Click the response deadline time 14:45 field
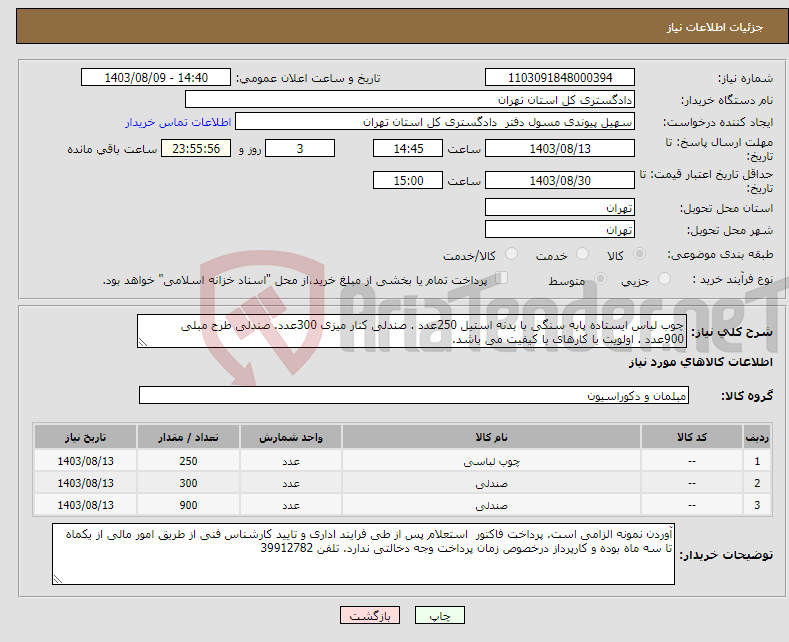The height and width of the screenshot is (642, 789). pyautogui.click(x=408, y=148)
